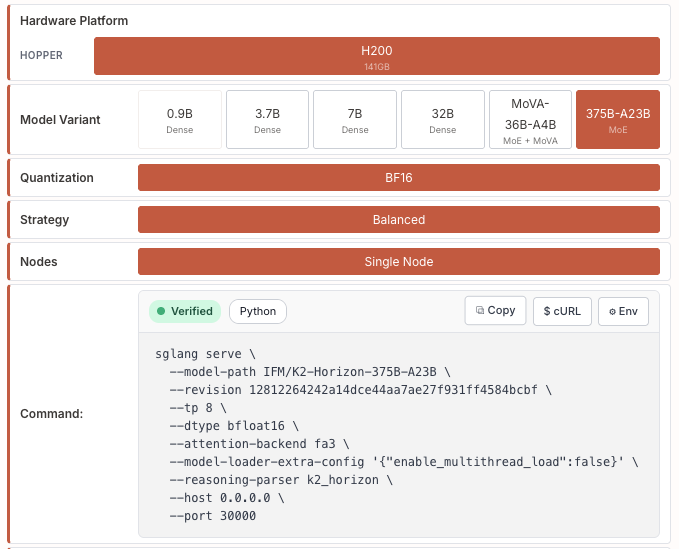
Task: Click the --attention-backend fa3 line
Action: point(259,444)
